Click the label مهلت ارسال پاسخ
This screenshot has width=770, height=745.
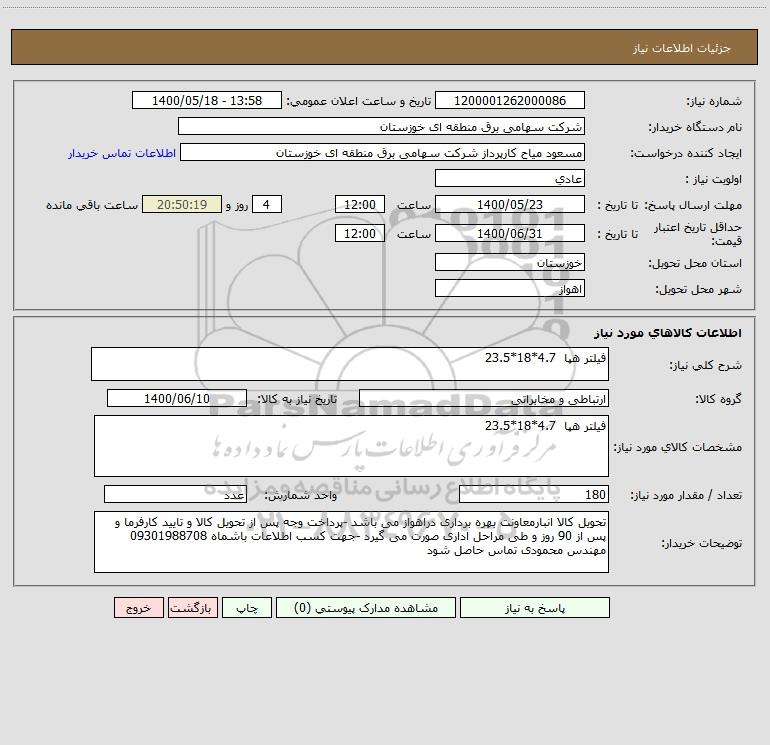click(x=693, y=205)
